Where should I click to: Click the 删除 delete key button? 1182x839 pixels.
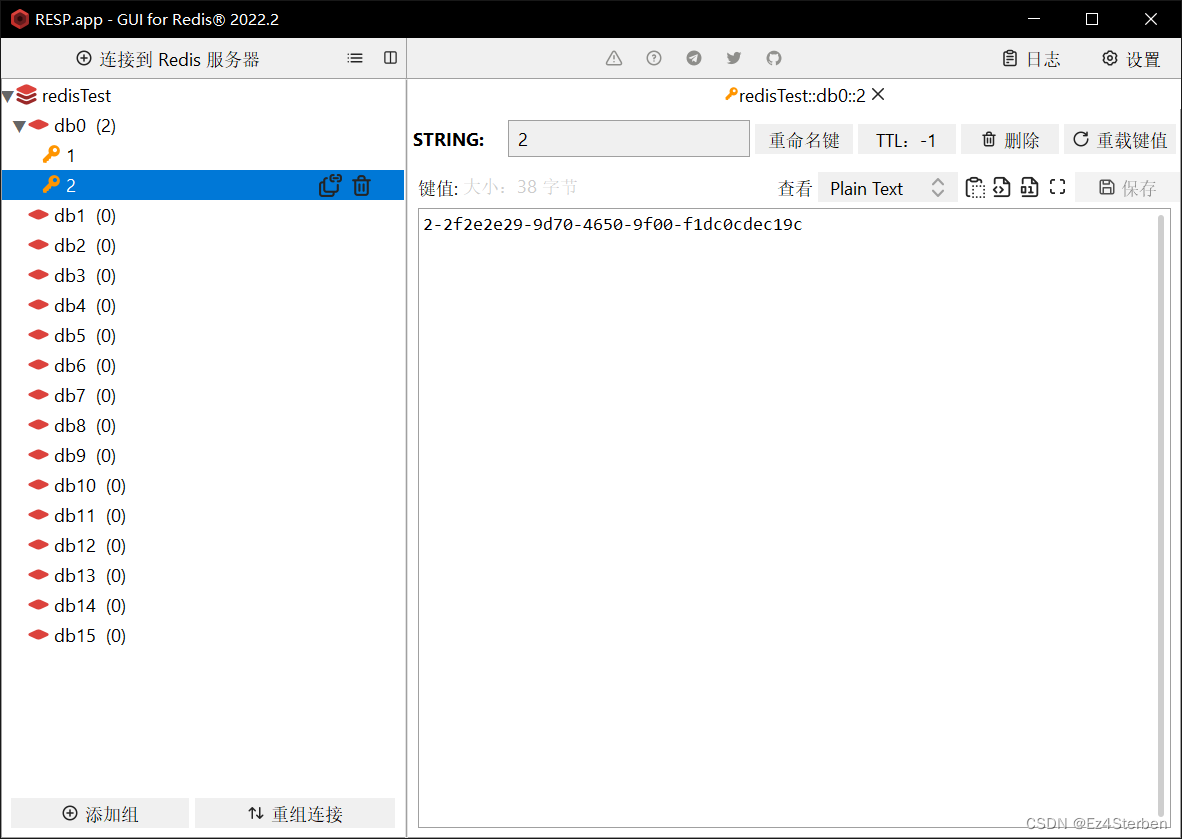(1009, 139)
